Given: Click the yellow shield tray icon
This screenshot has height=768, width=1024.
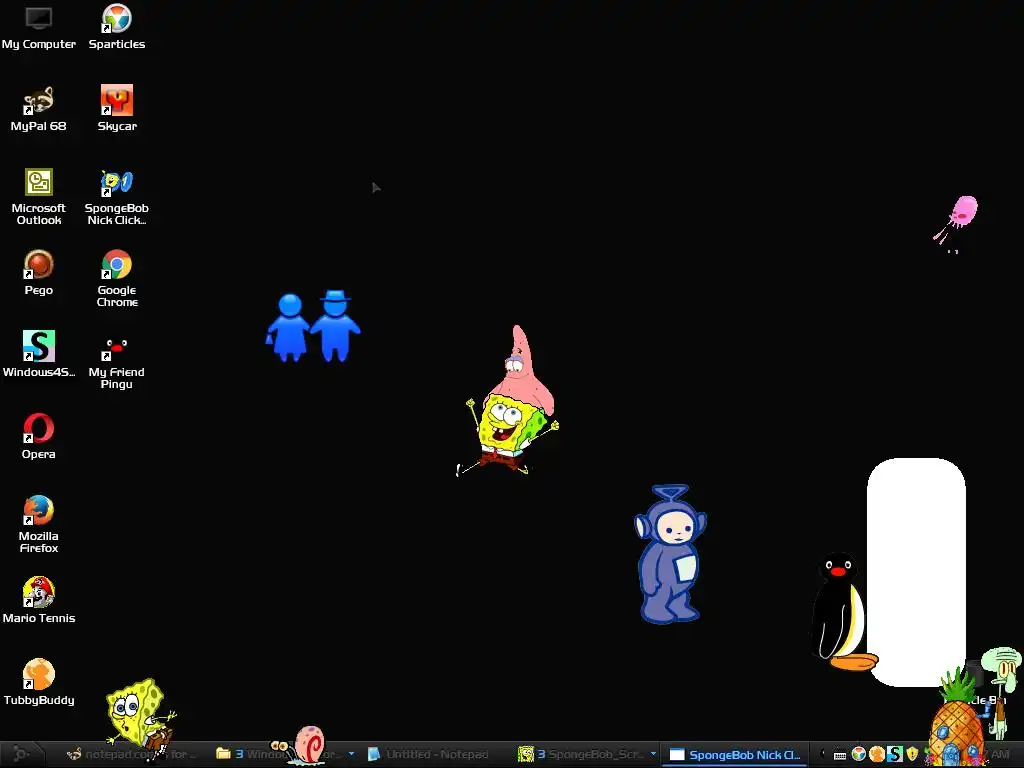Looking at the screenshot, I should pos(912,754).
